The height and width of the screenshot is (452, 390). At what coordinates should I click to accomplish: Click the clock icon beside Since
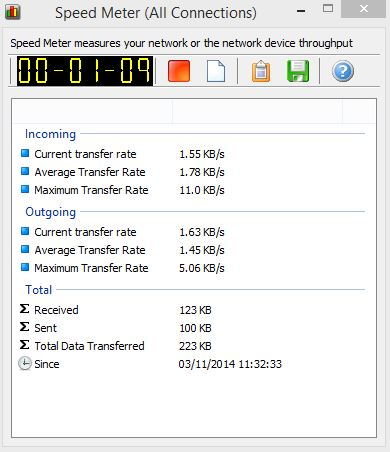coord(25,364)
